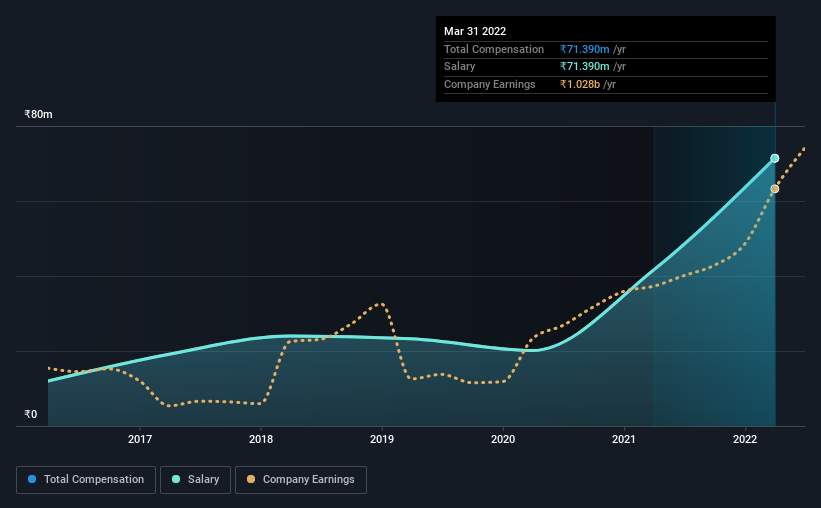Toggle the Salary legend button
The height and width of the screenshot is (508, 821).
195,480
